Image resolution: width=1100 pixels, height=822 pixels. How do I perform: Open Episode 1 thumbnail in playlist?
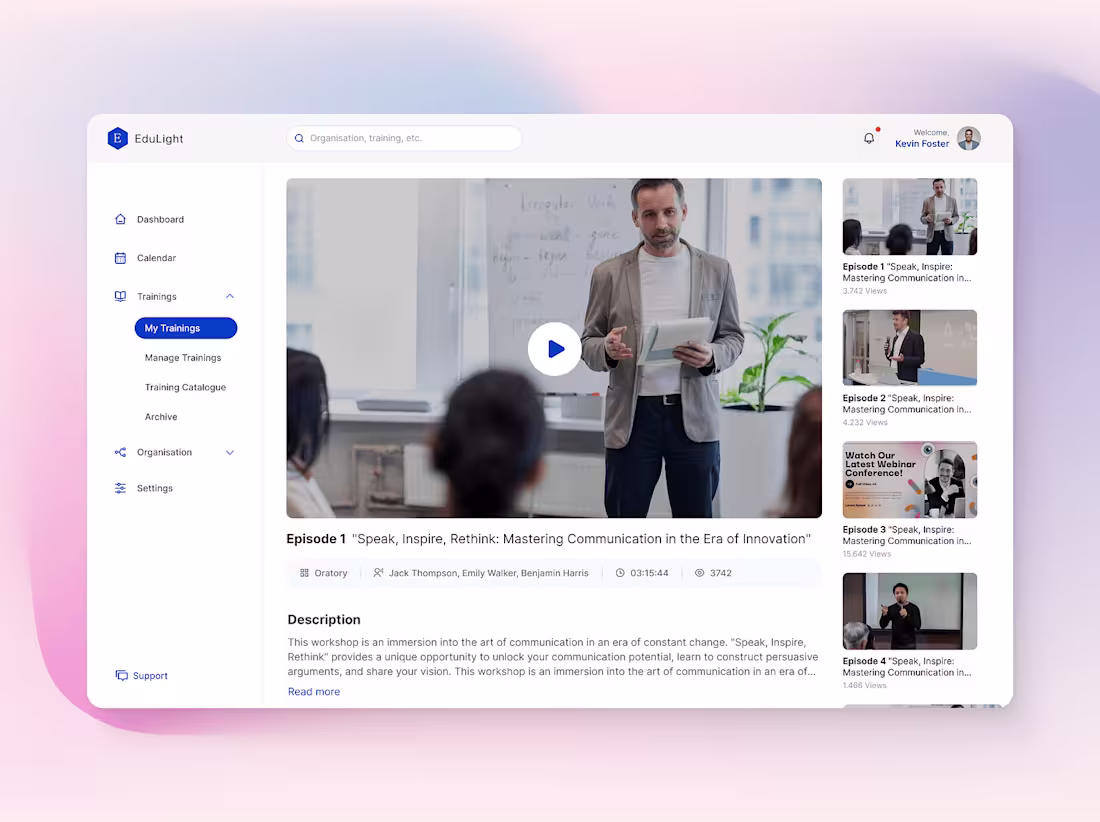910,217
